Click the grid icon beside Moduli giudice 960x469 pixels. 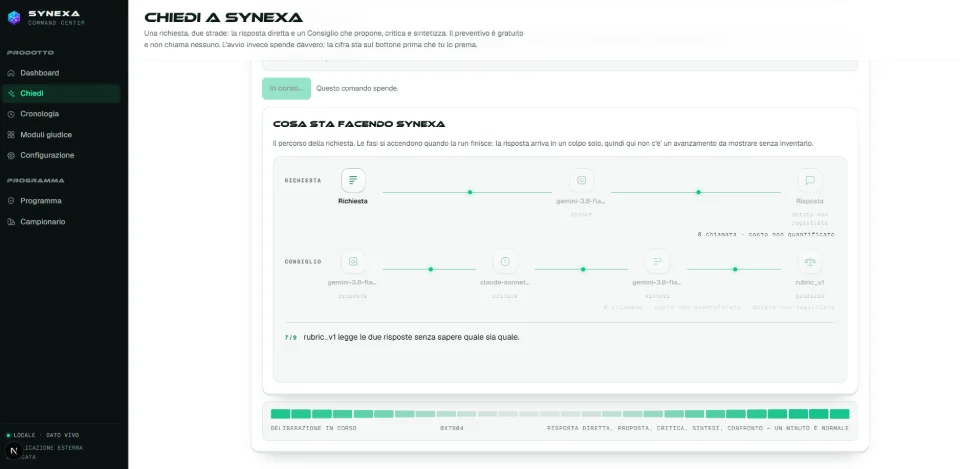(11, 135)
